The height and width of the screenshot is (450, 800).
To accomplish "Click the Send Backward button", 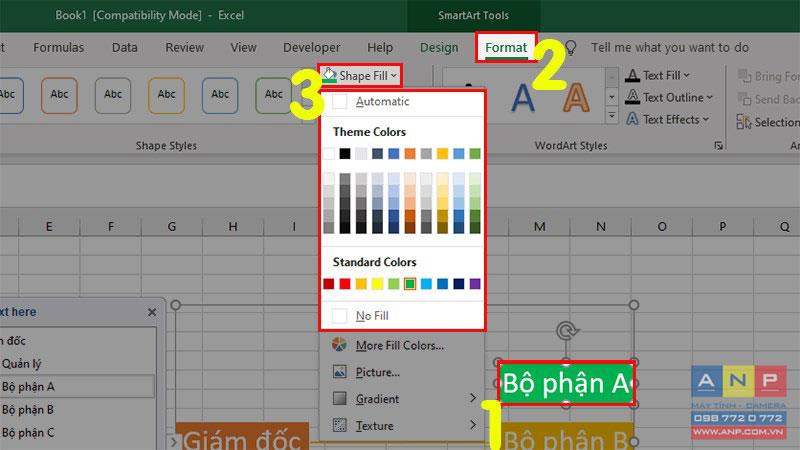I will click(768, 99).
